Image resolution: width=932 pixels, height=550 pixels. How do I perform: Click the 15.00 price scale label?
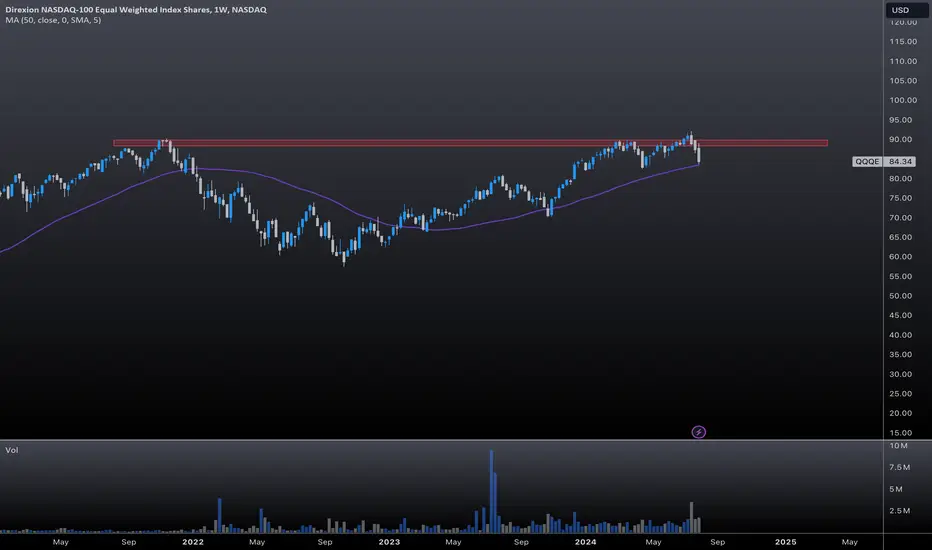[x=900, y=433]
